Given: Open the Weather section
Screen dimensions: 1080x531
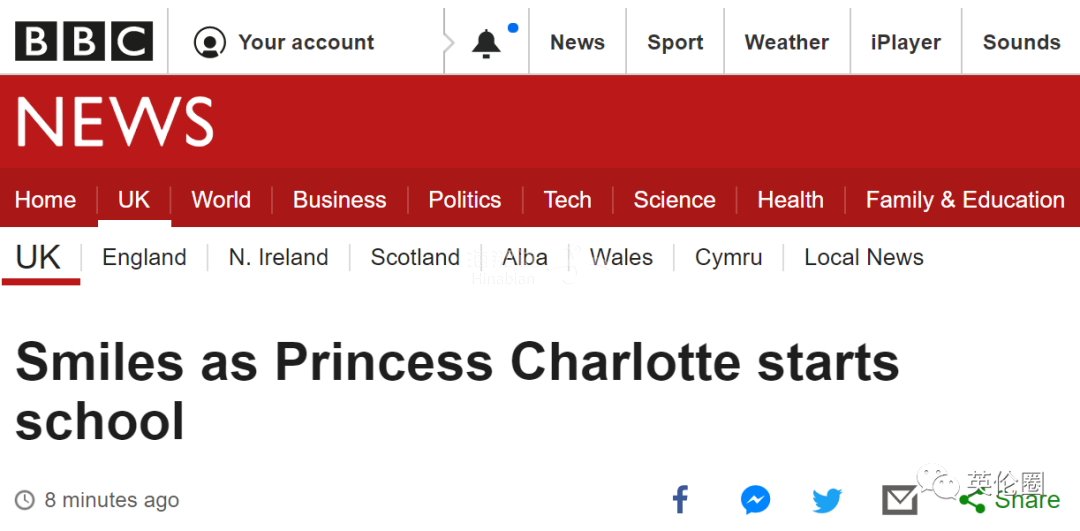Looking at the screenshot, I should pos(786,43).
